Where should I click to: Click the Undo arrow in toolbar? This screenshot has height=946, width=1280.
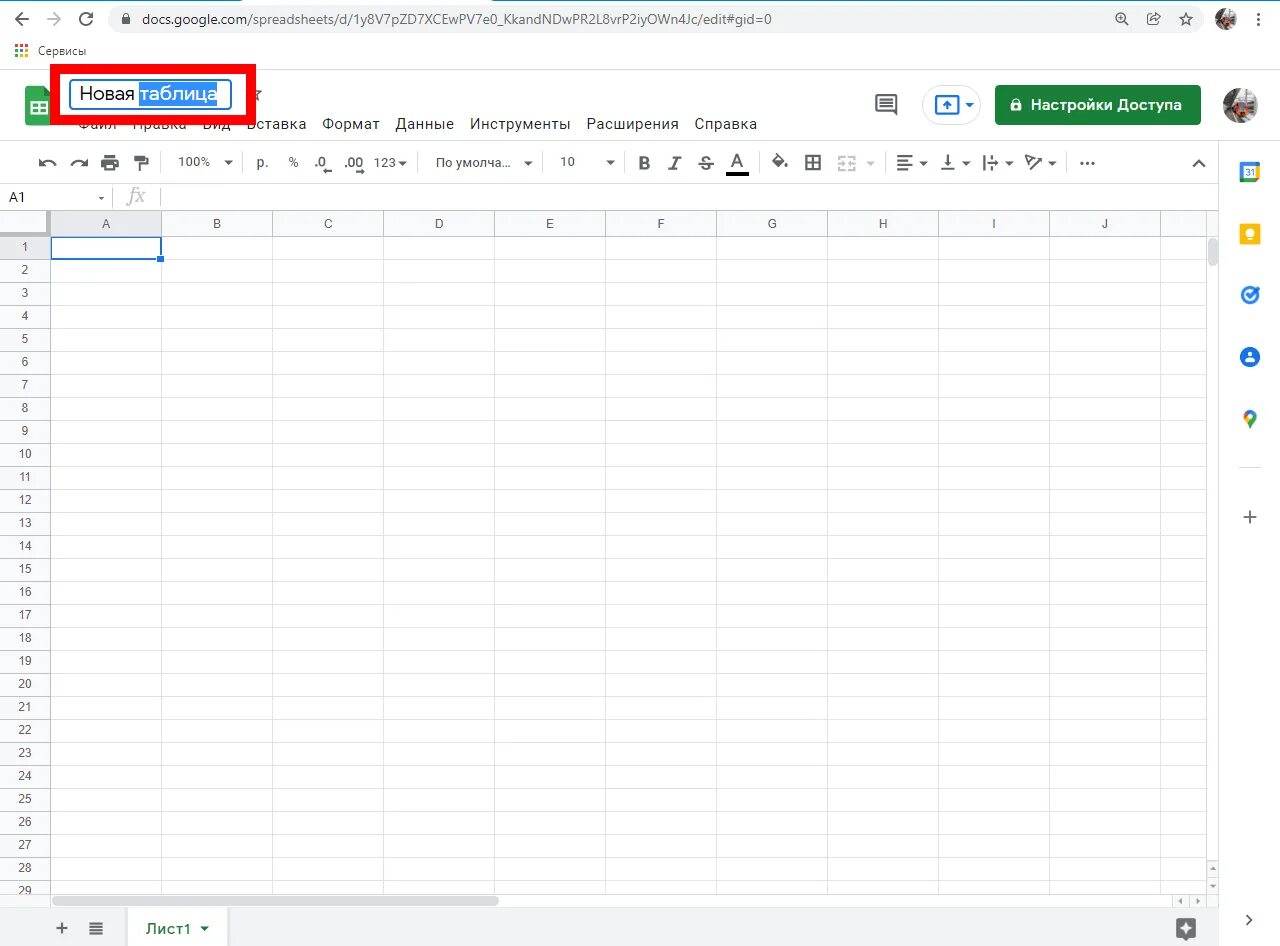pyautogui.click(x=47, y=163)
